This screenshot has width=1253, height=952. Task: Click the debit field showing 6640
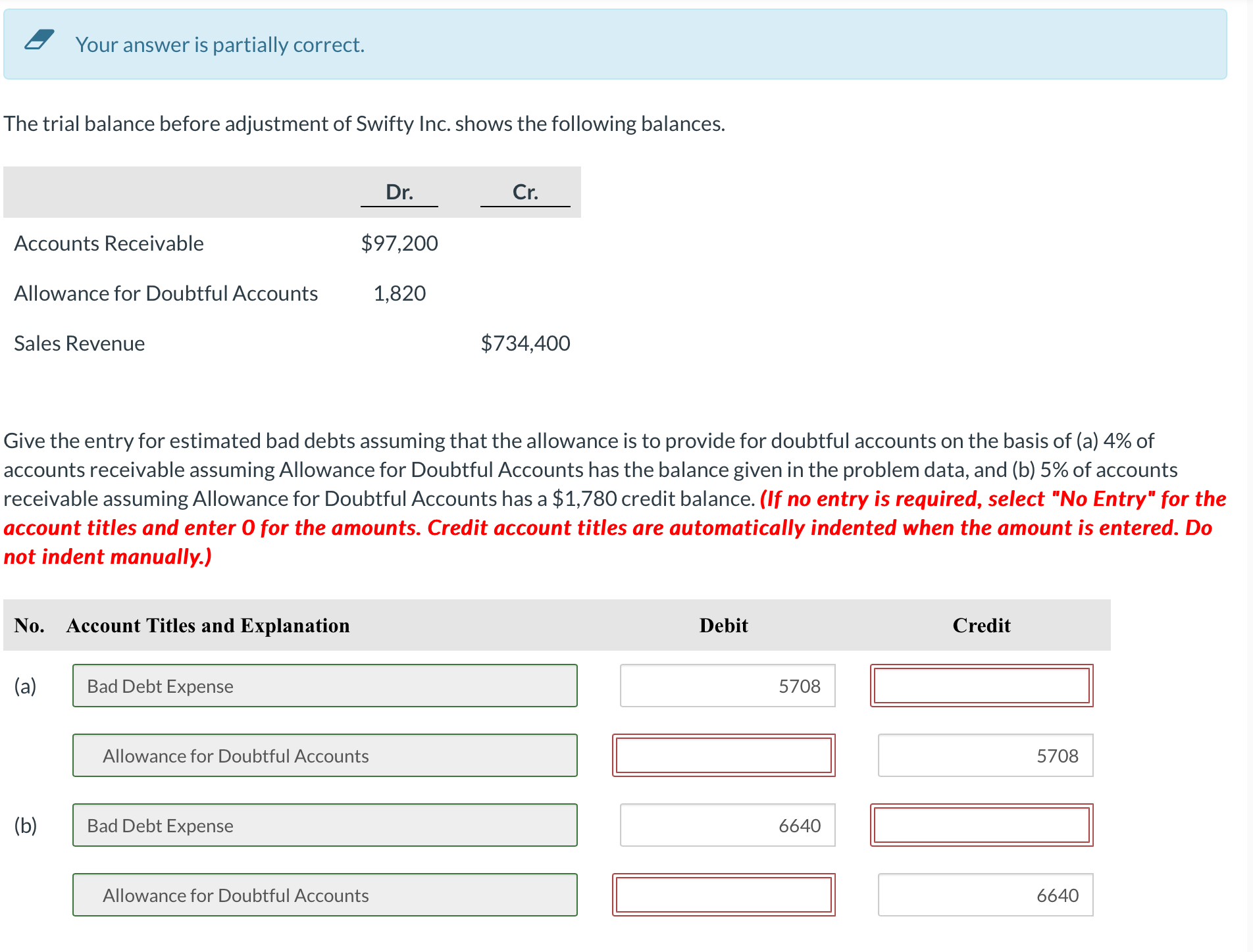coord(727,825)
